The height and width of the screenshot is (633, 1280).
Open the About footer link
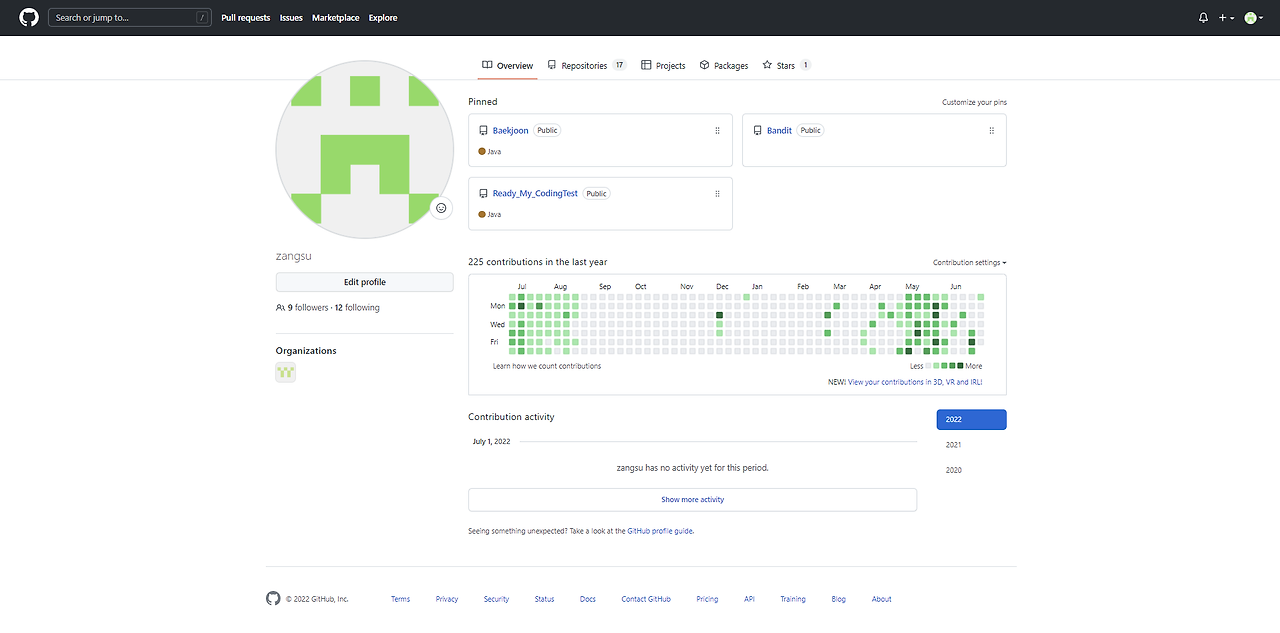point(881,599)
